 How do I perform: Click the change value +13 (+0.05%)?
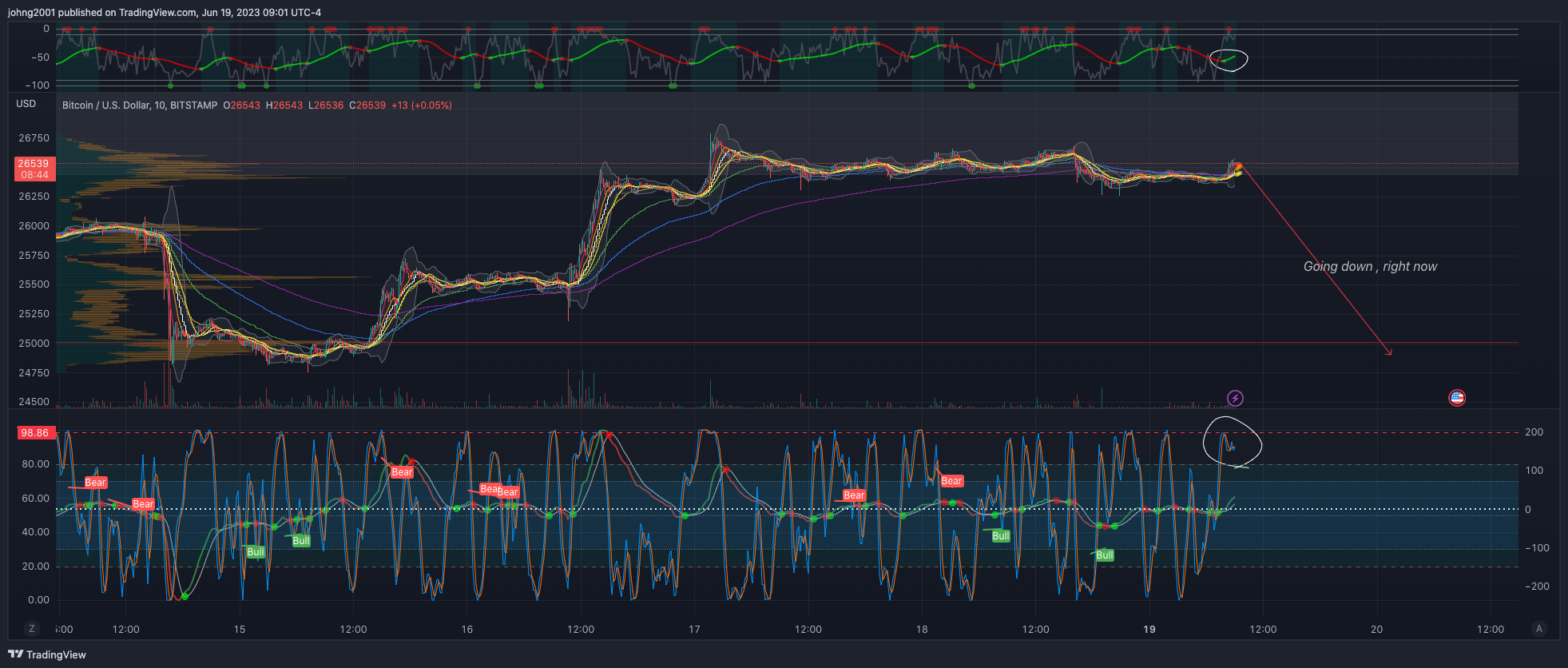tap(422, 105)
